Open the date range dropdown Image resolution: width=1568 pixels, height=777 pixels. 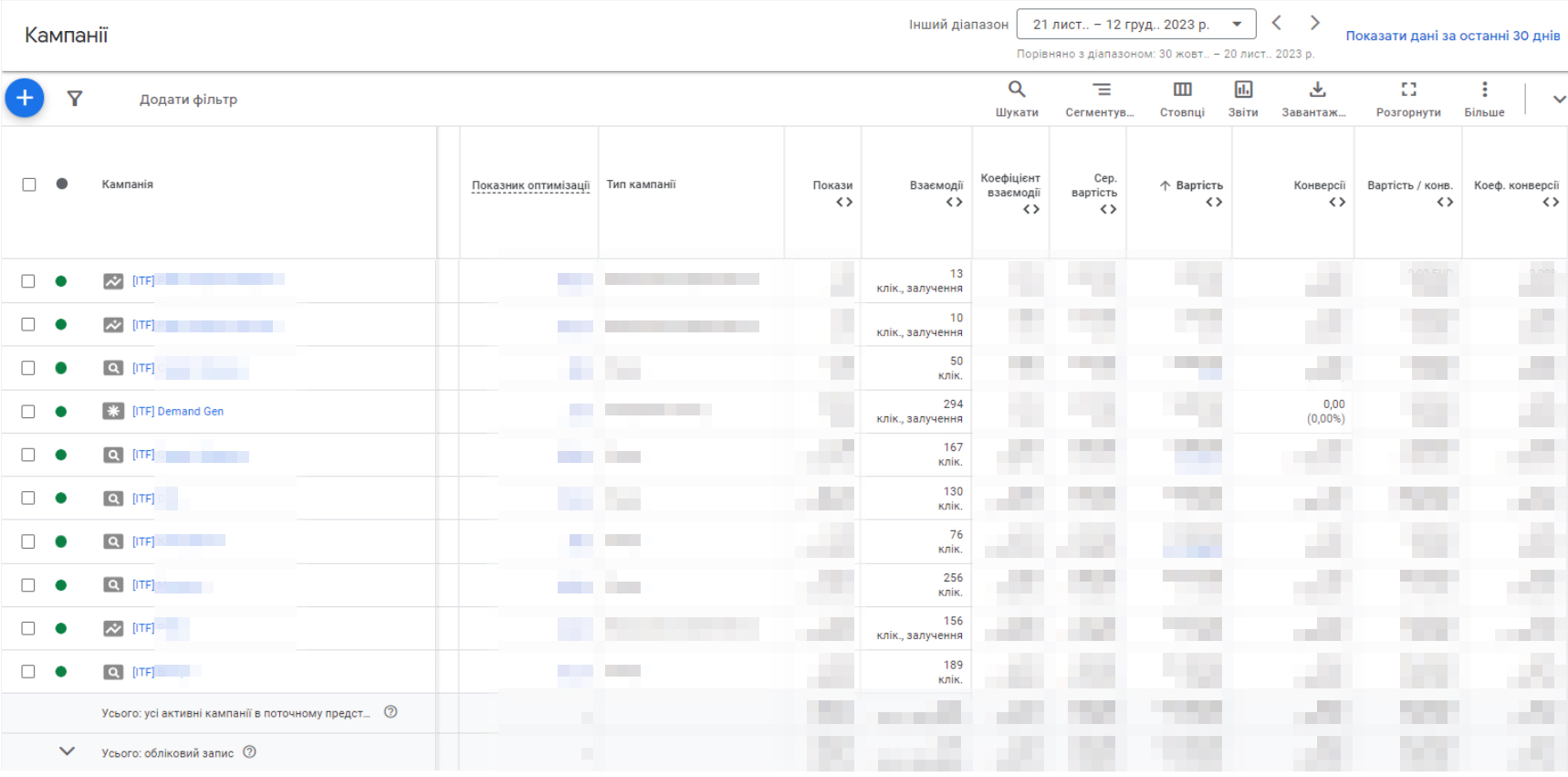1135,25
